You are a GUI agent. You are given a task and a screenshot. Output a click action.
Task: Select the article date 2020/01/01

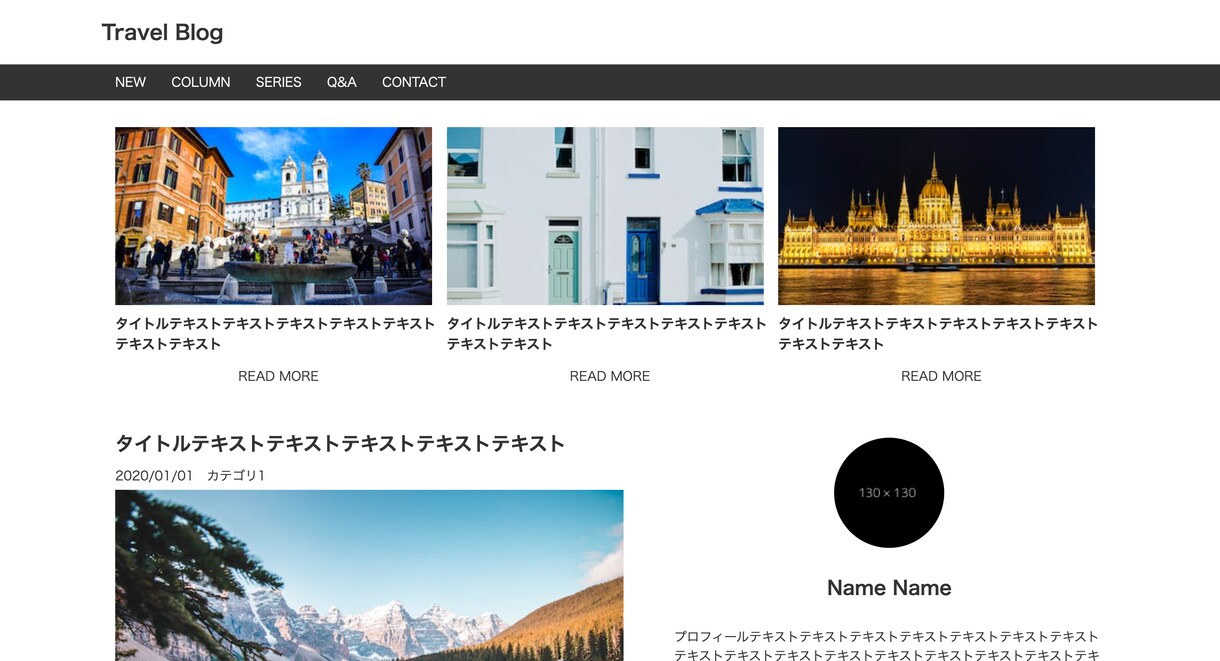(154, 476)
